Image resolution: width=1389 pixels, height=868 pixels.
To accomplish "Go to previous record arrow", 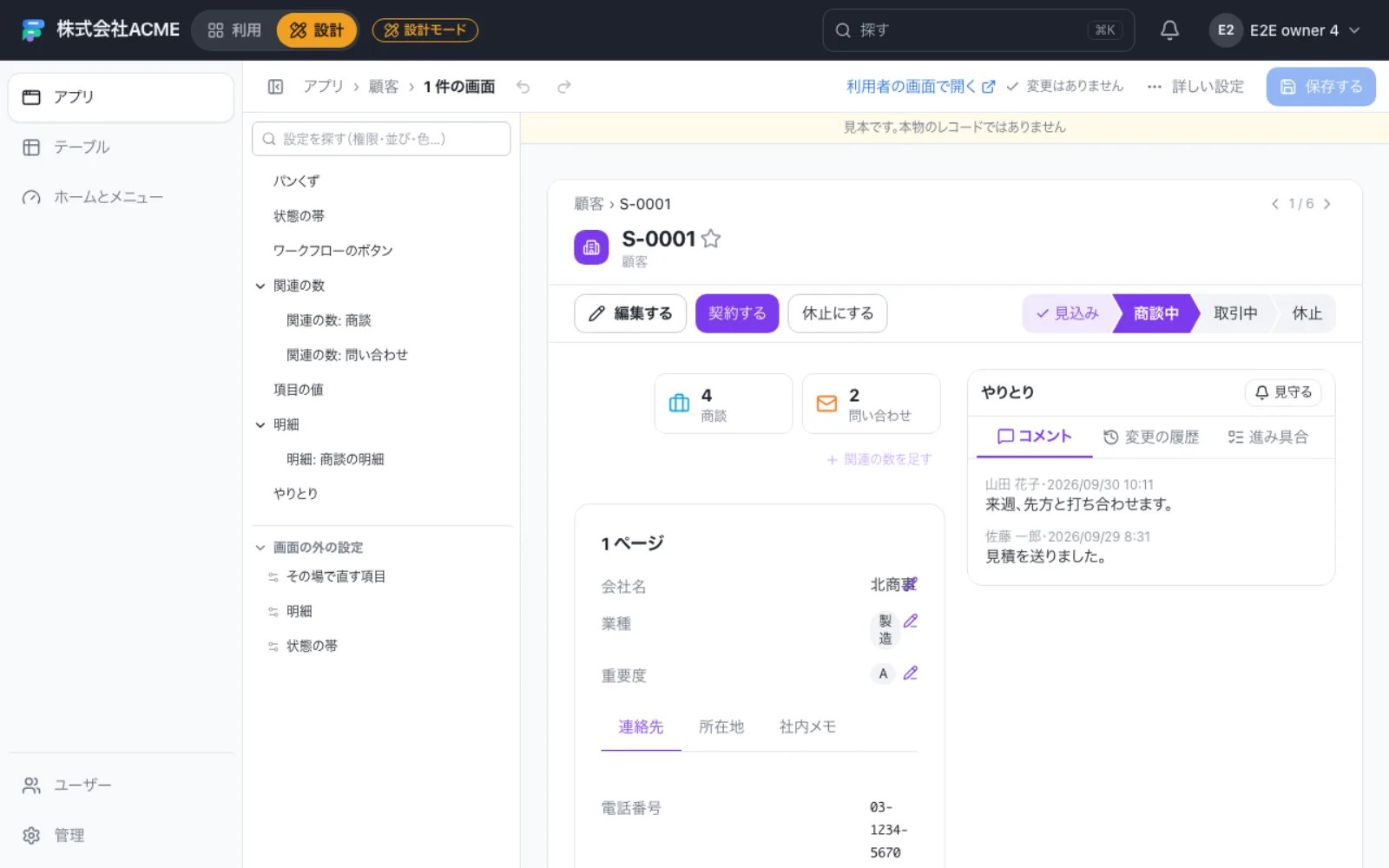I will (1274, 204).
